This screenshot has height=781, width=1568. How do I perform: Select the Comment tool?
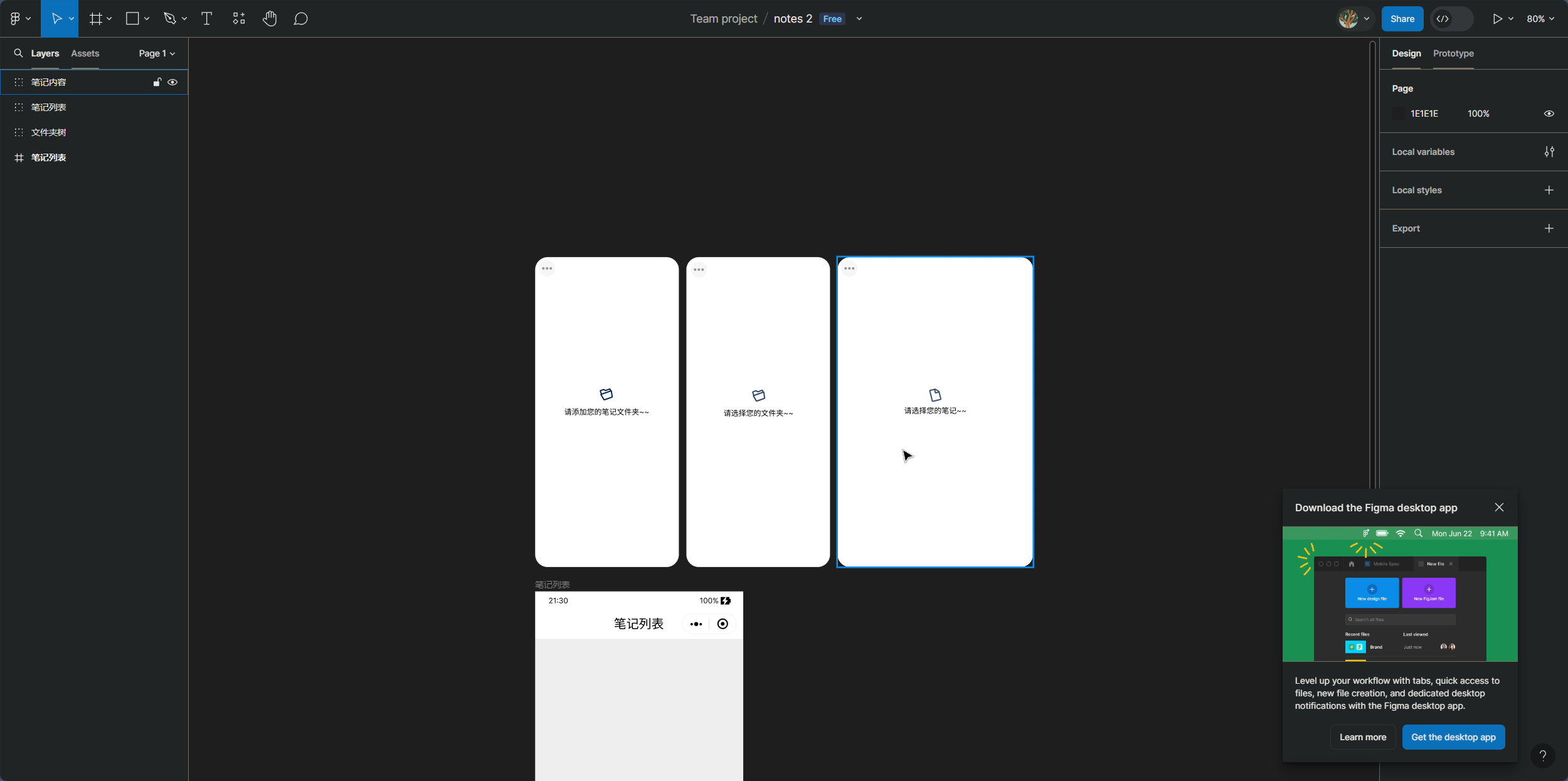click(300, 18)
